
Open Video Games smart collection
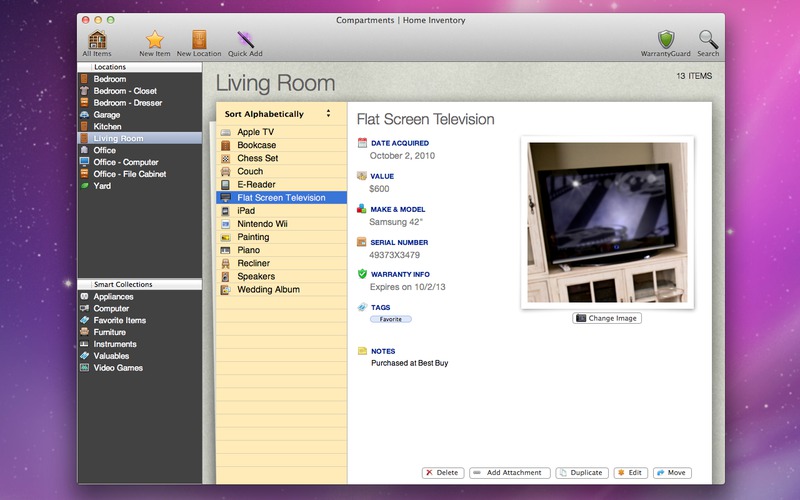click(x=139, y=368)
